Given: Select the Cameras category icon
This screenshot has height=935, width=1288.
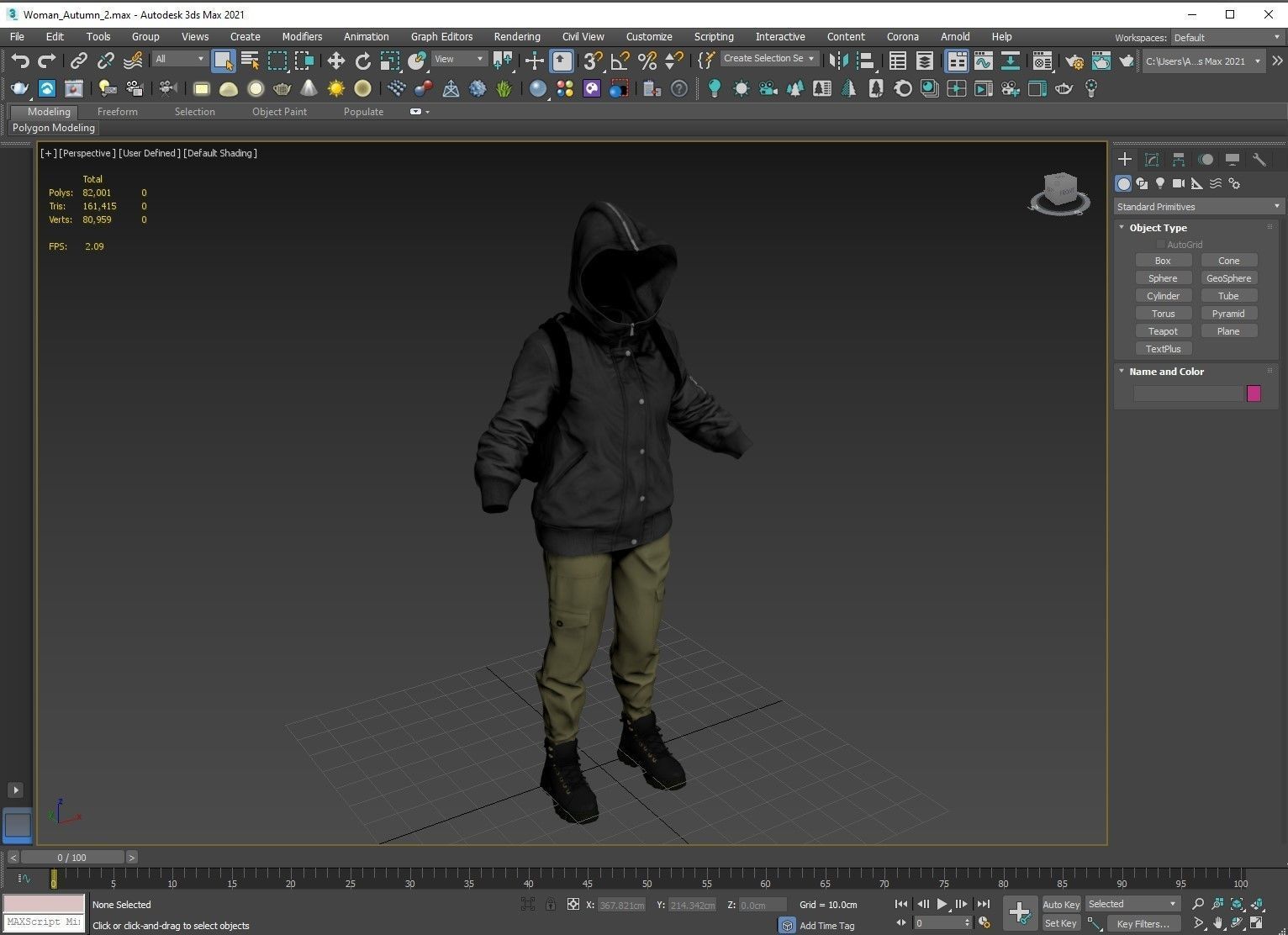Looking at the screenshot, I should point(1179,183).
